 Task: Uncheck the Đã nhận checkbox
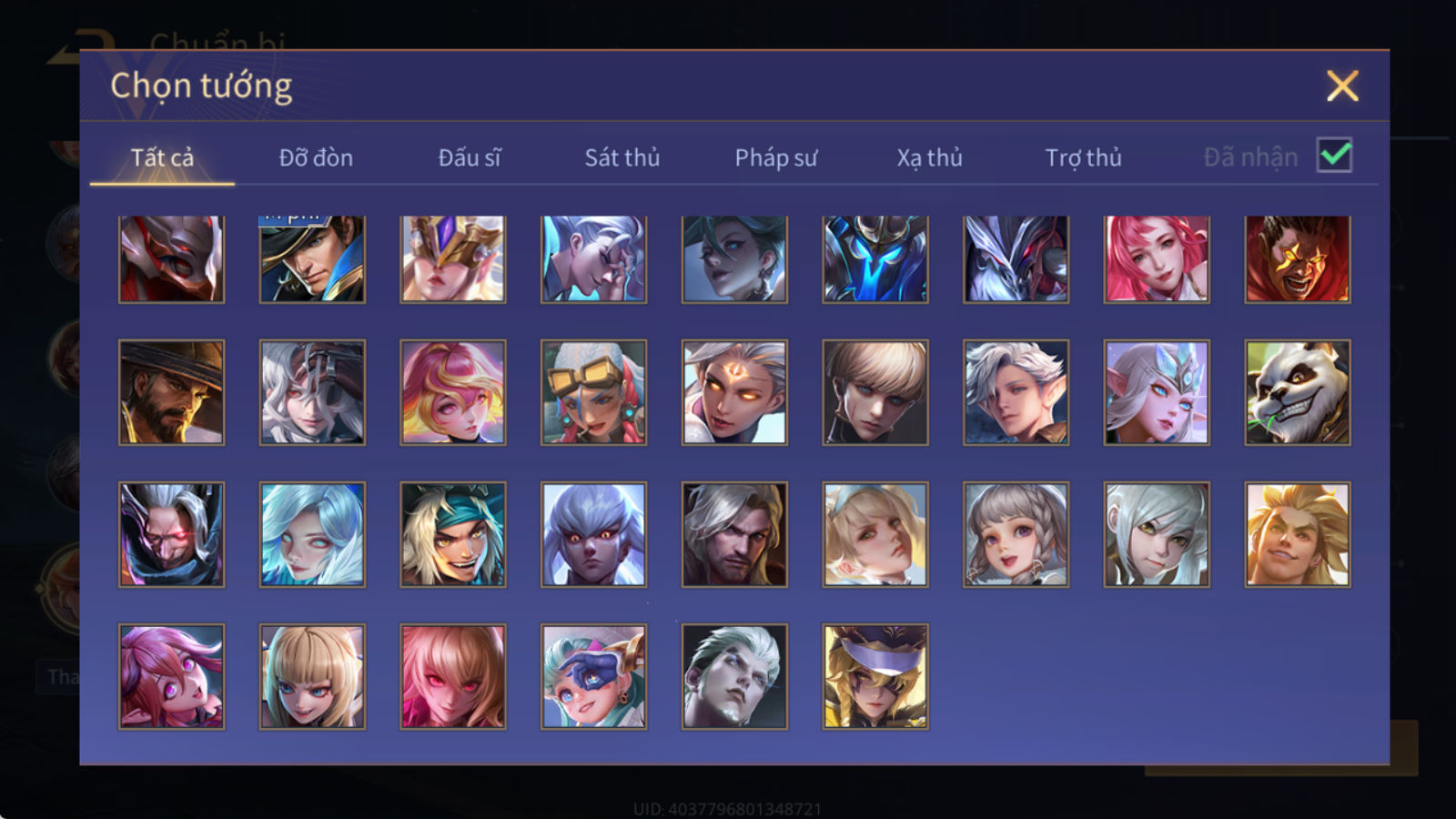(x=1334, y=156)
